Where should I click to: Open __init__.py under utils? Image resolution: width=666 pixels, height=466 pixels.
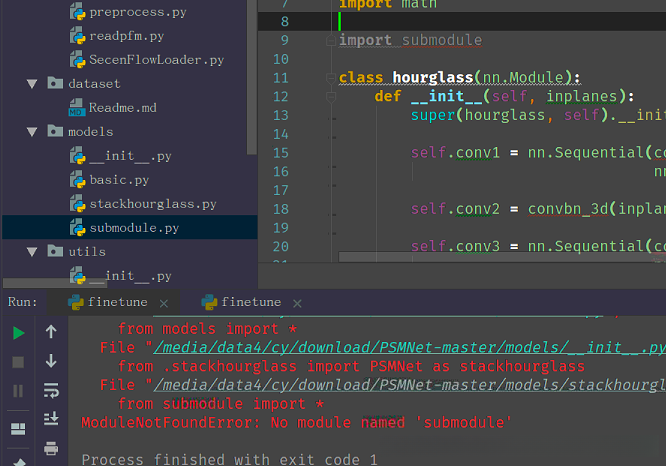click(x=130, y=276)
